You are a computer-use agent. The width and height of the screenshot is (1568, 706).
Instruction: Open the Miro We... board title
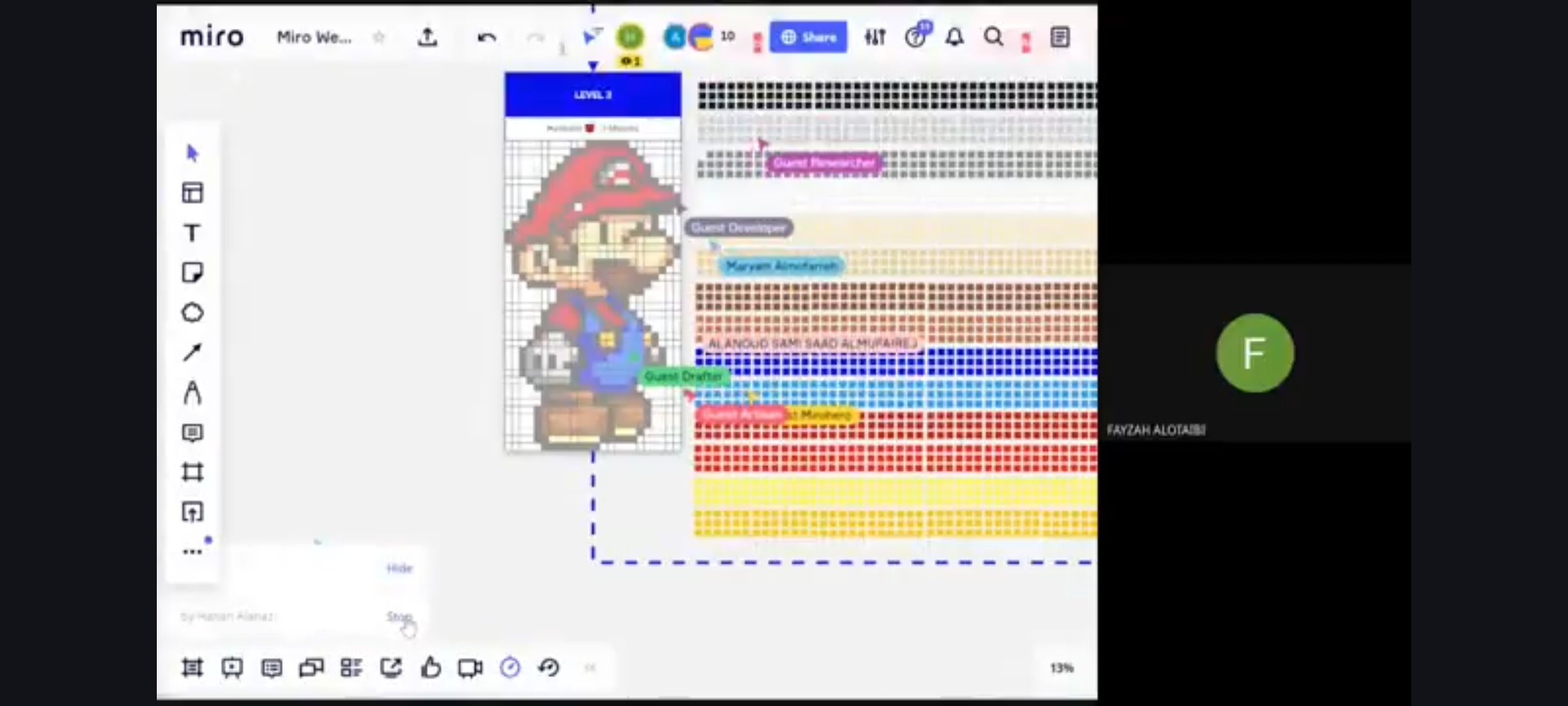point(314,37)
